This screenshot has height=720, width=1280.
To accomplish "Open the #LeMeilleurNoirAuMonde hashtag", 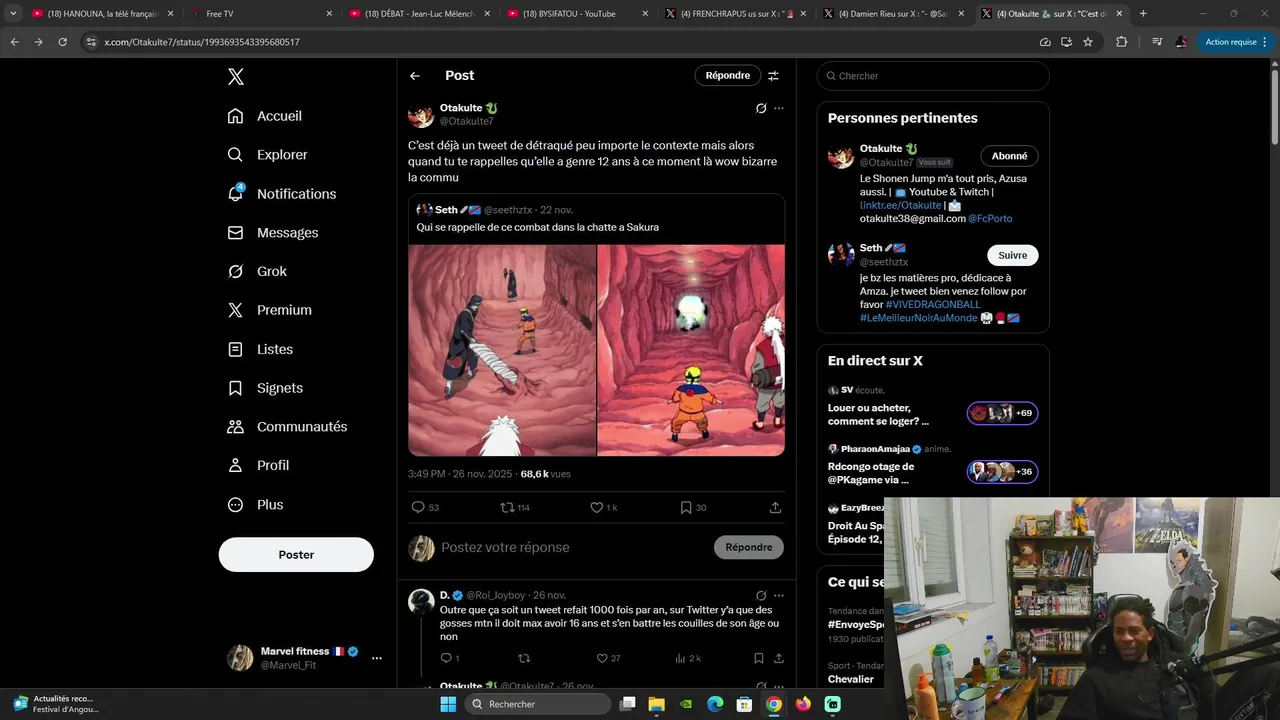I will point(918,318).
